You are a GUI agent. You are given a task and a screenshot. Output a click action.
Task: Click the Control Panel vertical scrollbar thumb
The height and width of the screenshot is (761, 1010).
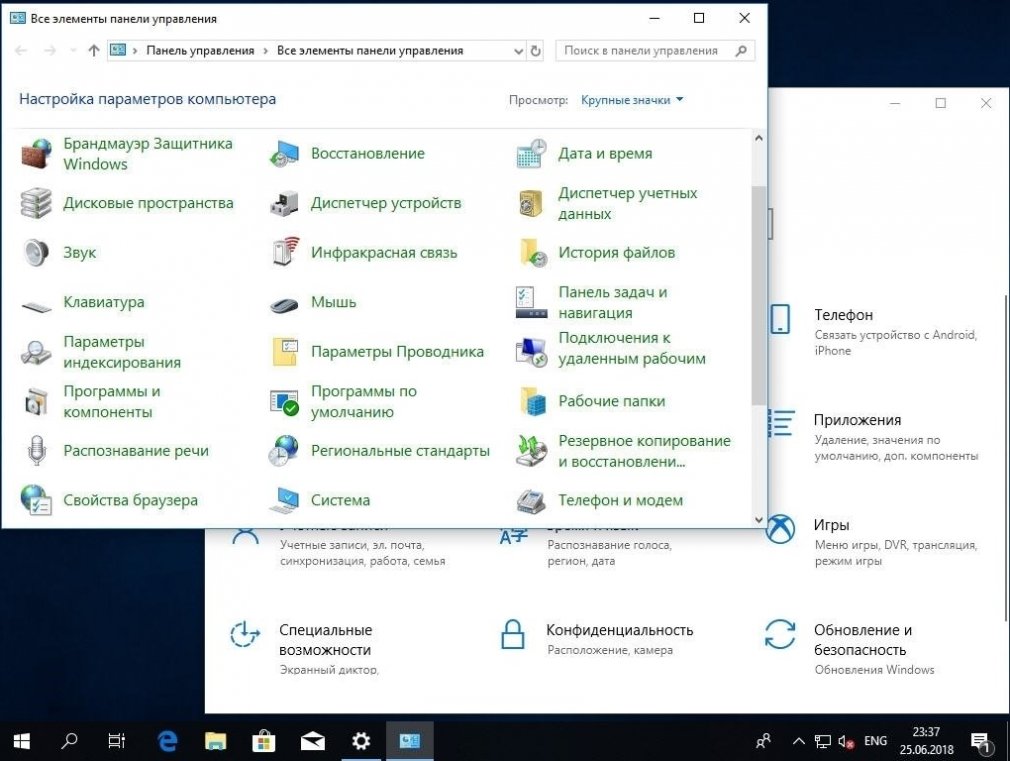coord(759,295)
